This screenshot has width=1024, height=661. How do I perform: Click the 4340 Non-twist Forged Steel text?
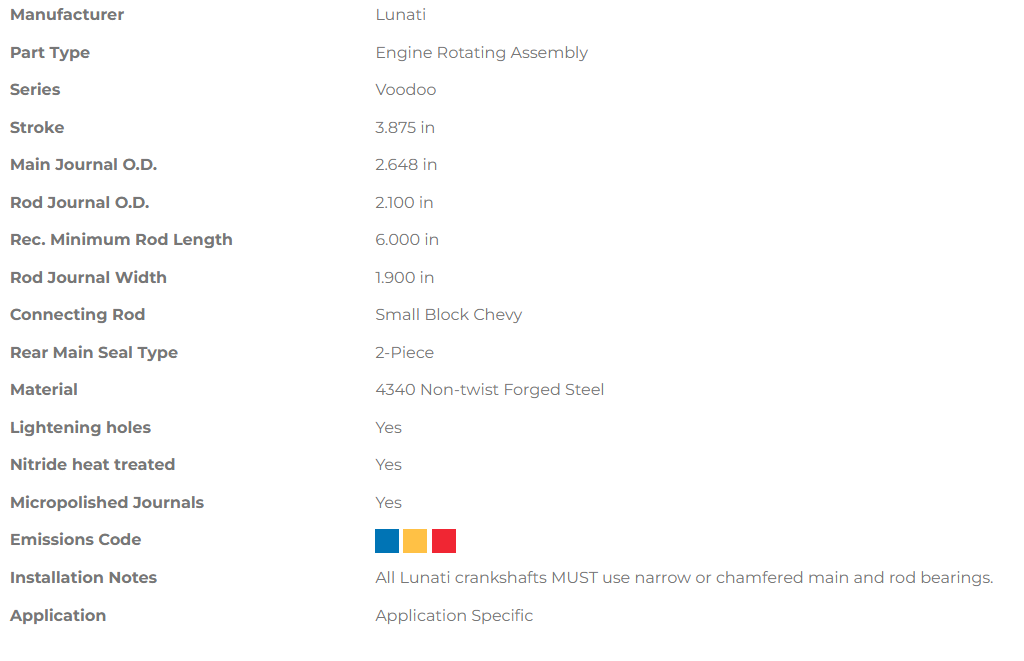click(490, 390)
